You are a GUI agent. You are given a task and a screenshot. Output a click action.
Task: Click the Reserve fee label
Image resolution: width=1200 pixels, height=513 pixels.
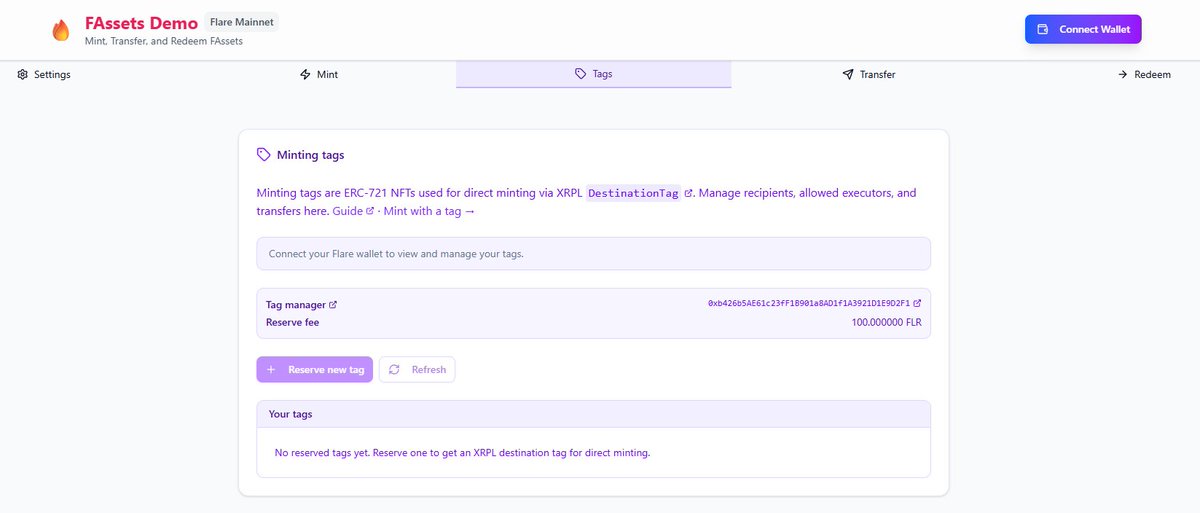pos(293,322)
